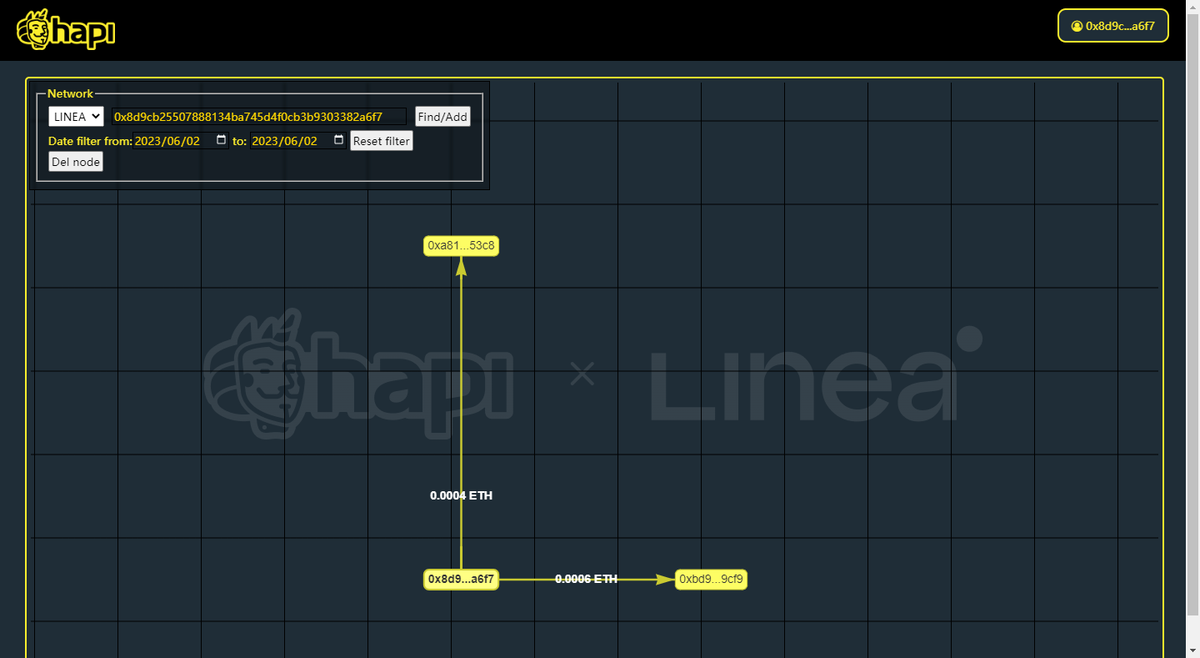Click the Find/Add button
The image size is (1200, 658).
point(442,117)
